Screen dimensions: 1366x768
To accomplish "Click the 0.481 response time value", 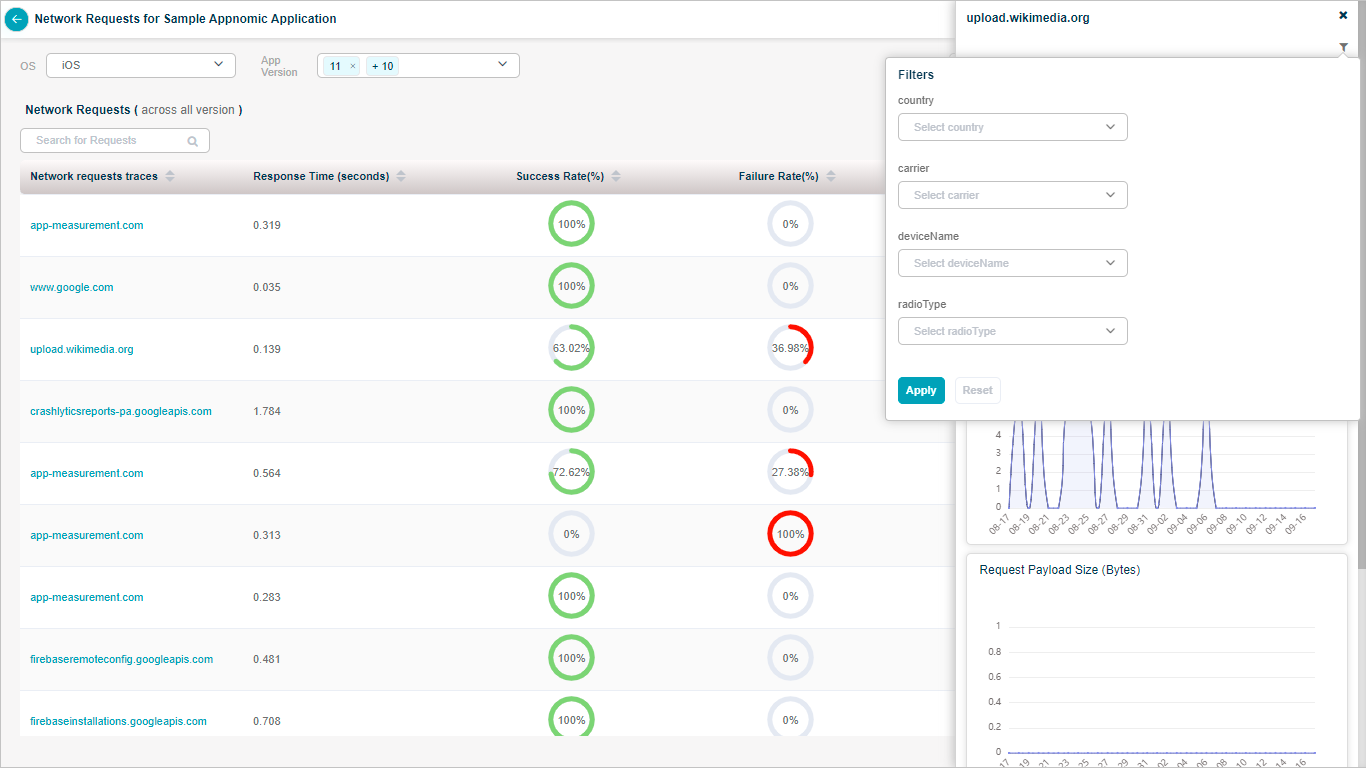I will click(267, 659).
